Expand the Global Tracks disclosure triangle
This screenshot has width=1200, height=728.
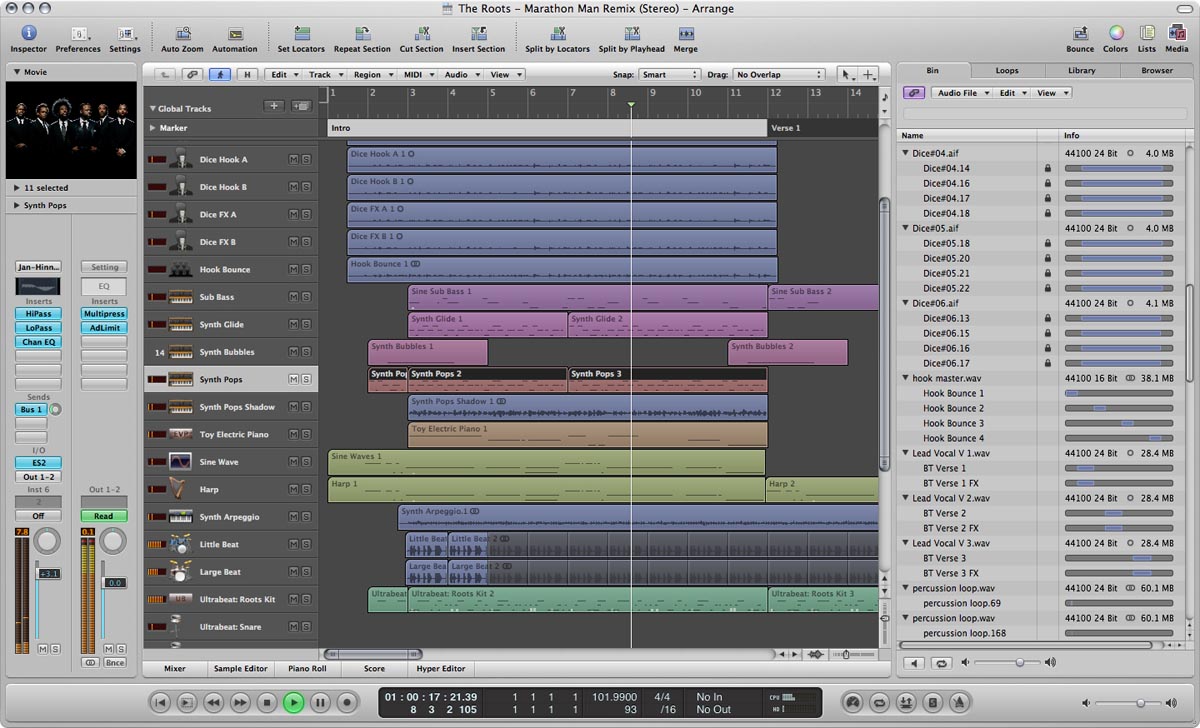[x=153, y=108]
